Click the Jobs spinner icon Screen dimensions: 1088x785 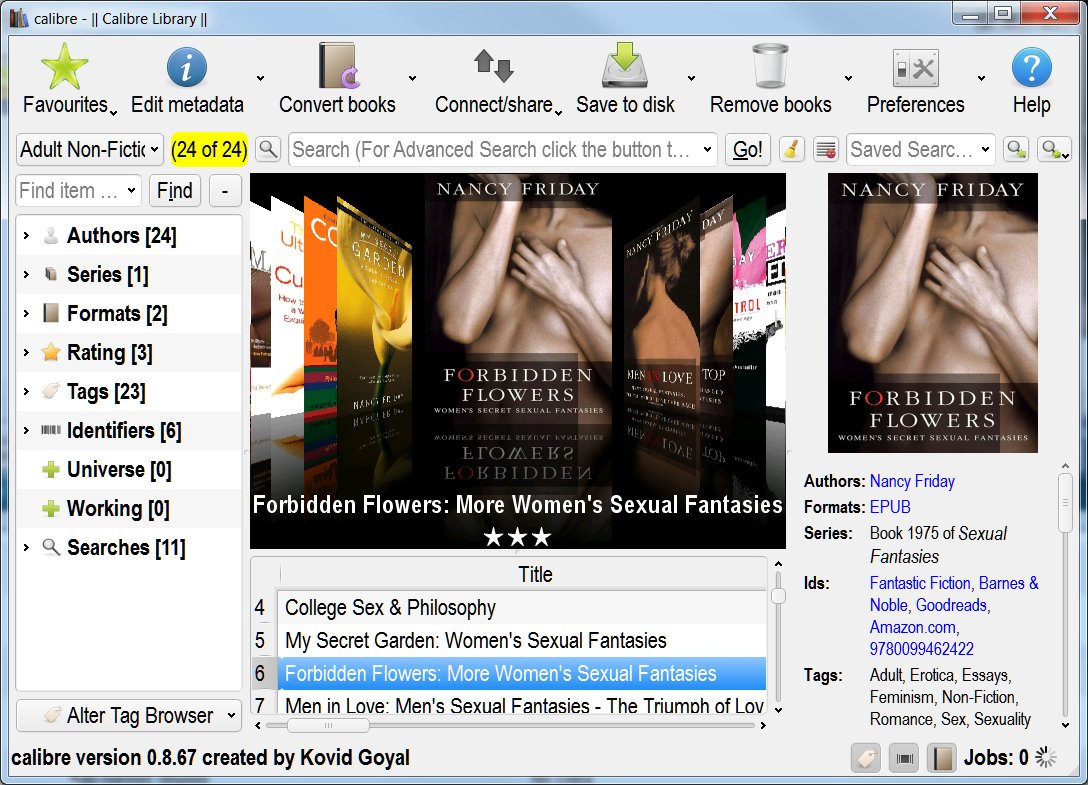tap(1046, 757)
